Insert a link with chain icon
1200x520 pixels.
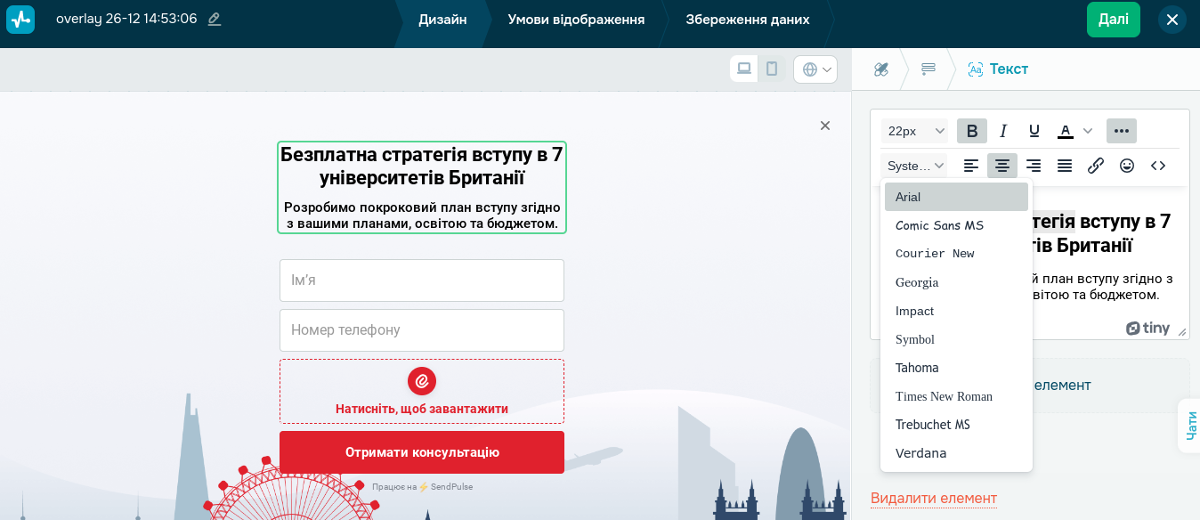[x=1096, y=166]
